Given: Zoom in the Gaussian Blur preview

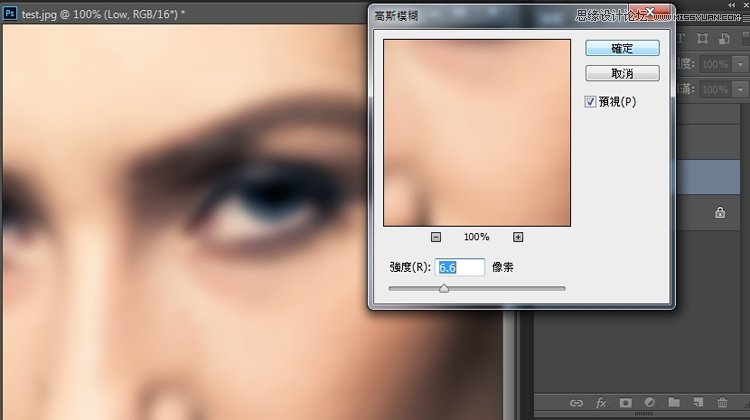Looking at the screenshot, I should (518, 237).
